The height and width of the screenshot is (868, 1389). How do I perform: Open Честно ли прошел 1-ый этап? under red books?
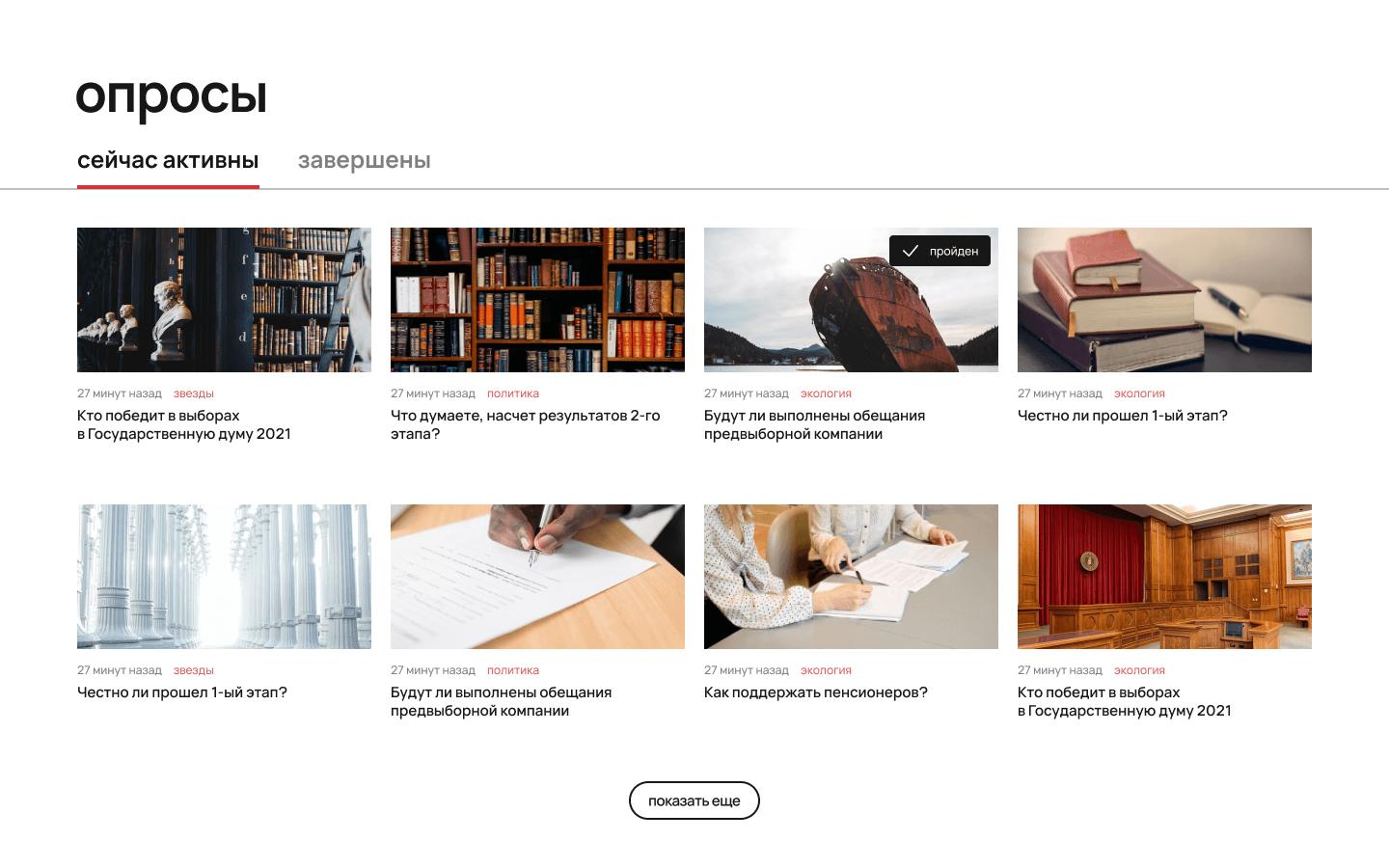1123,416
